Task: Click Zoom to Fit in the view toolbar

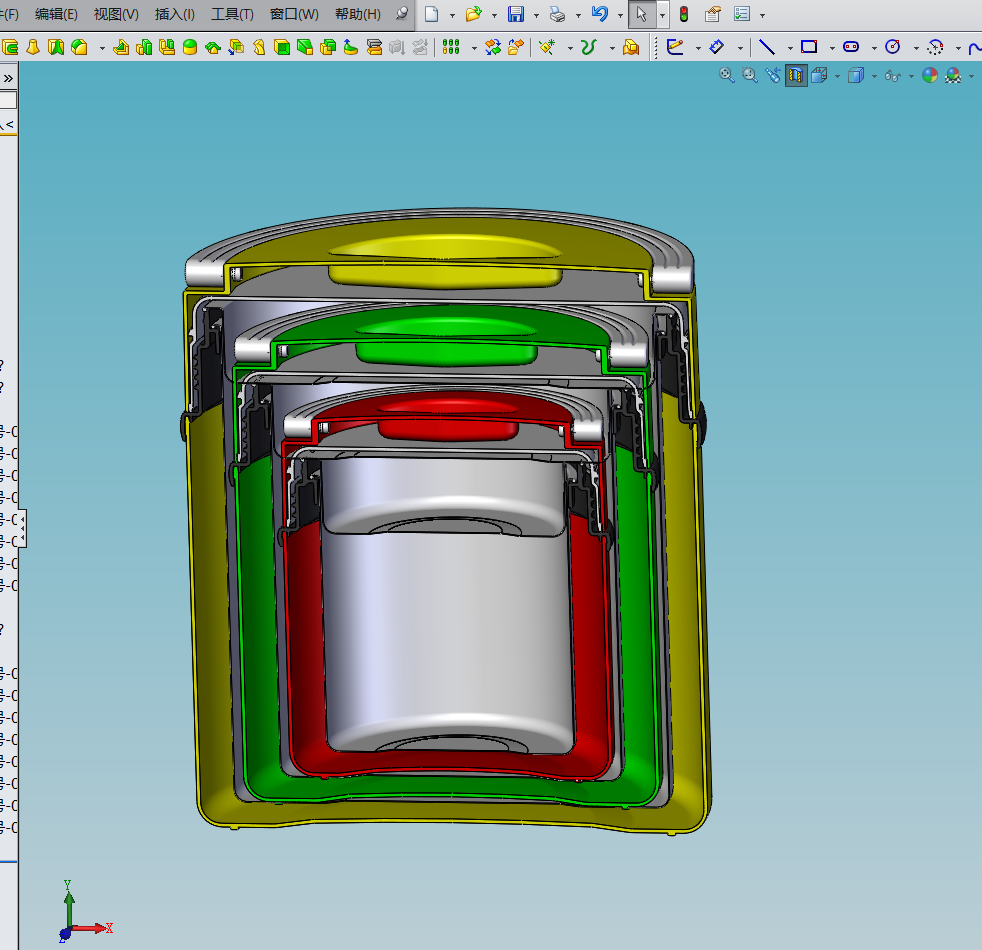Action: tap(726, 76)
